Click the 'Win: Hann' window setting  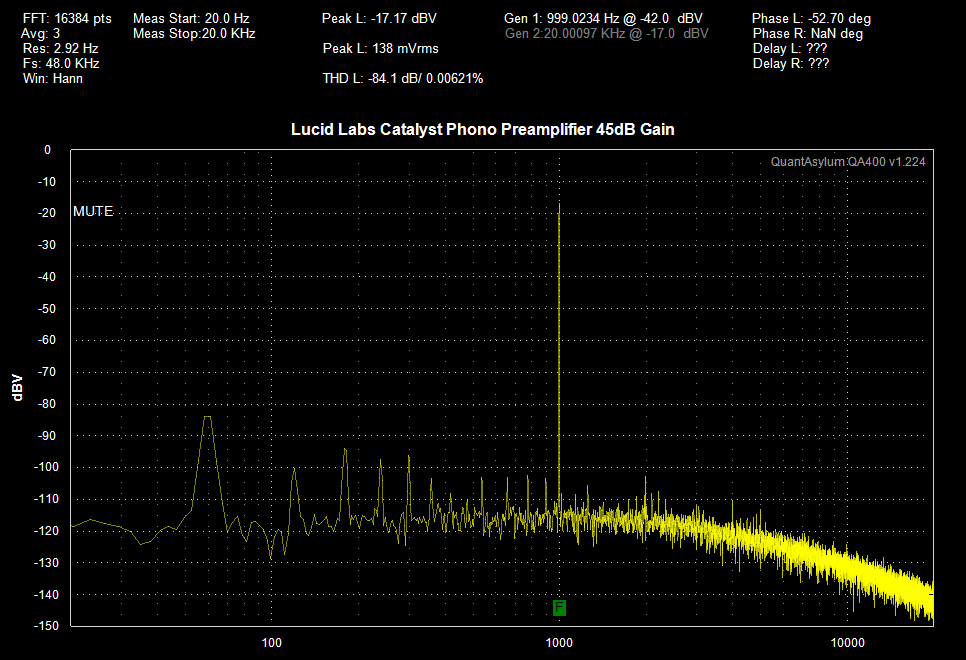click(52, 78)
